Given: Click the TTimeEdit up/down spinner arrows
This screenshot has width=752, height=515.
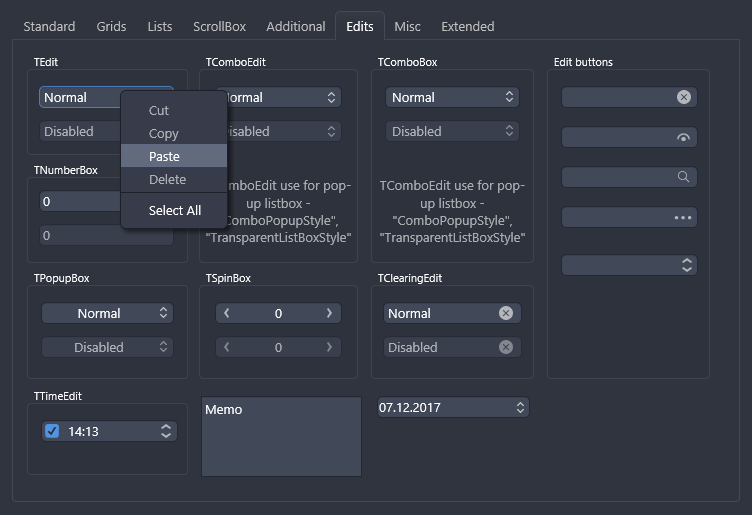Looking at the screenshot, I should [166, 431].
